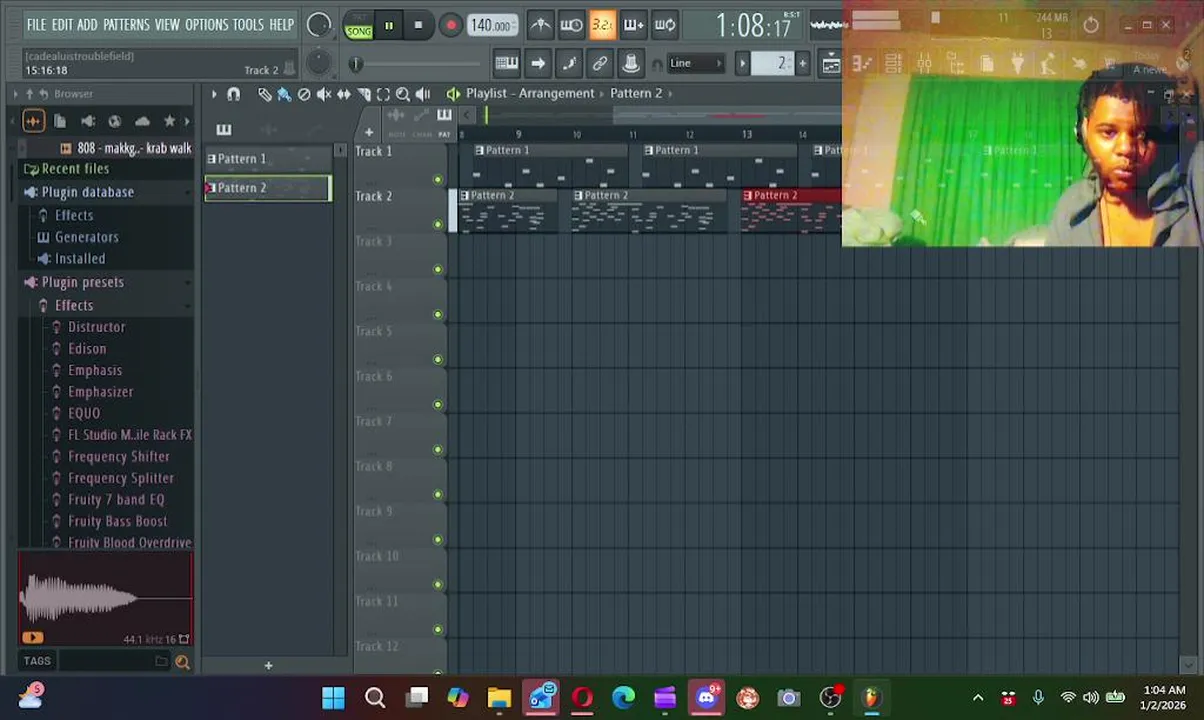1204x720 pixels.
Task: Open the OPTIONS menu
Action: pyautogui.click(x=206, y=25)
